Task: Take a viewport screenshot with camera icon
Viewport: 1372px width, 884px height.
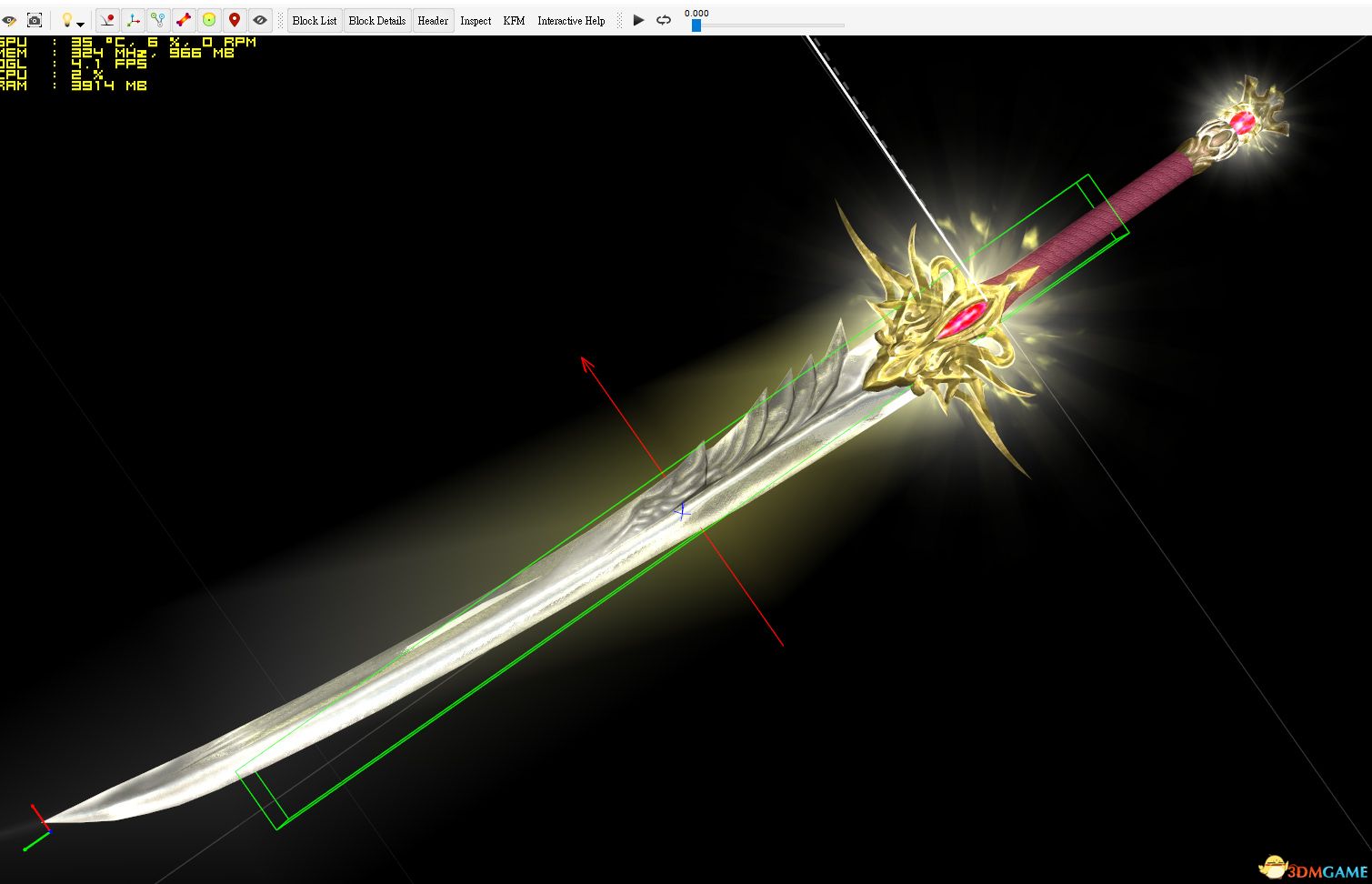Action: [x=35, y=20]
